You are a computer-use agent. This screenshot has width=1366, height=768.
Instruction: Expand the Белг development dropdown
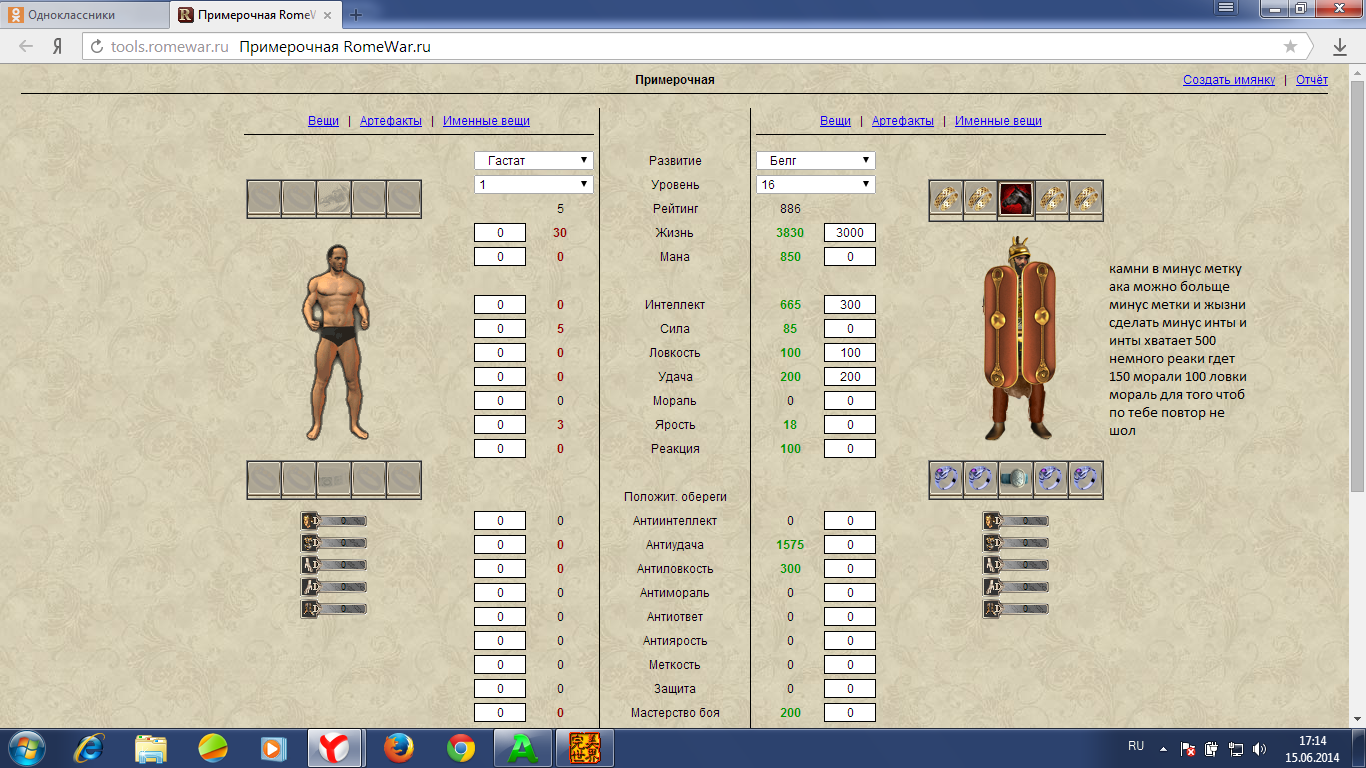point(815,161)
